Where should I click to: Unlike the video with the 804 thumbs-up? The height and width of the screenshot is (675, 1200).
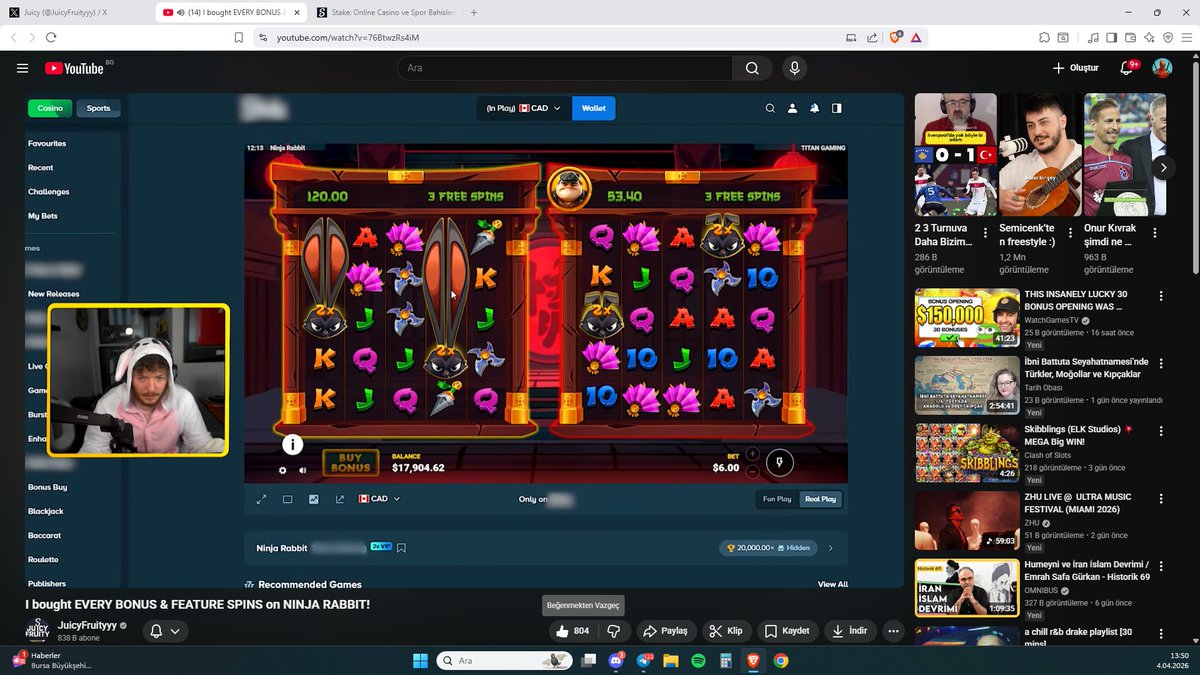(573, 631)
